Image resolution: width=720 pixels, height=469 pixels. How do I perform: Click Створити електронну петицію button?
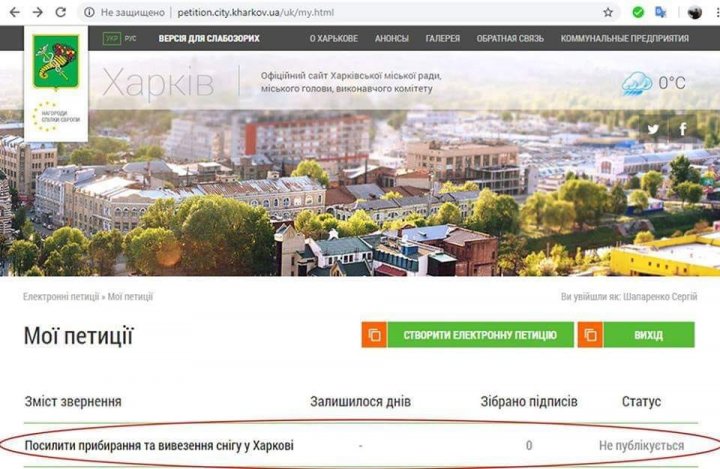pos(467,335)
